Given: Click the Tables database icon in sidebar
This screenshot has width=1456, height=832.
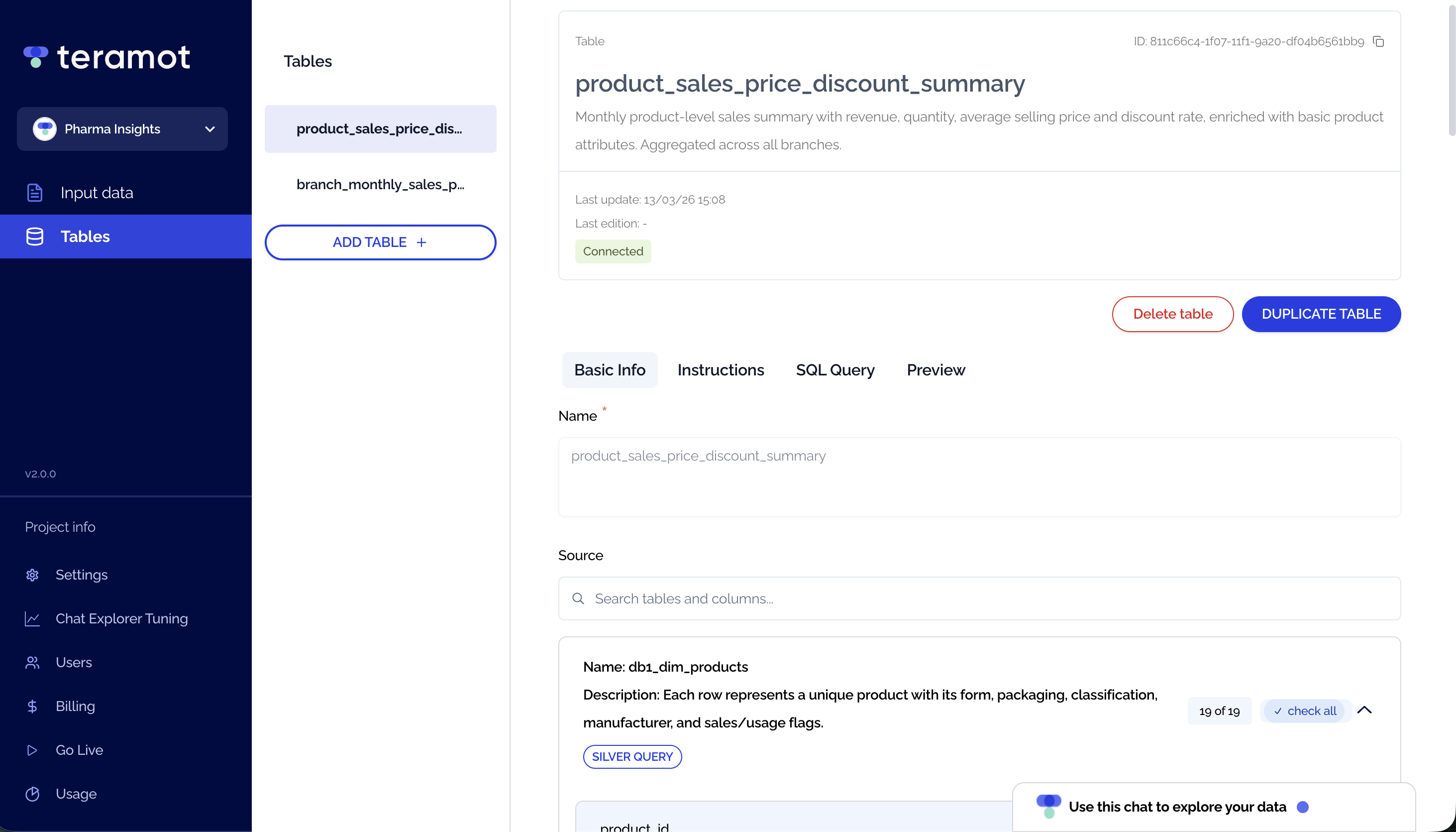Looking at the screenshot, I should (x=35, y=237).
